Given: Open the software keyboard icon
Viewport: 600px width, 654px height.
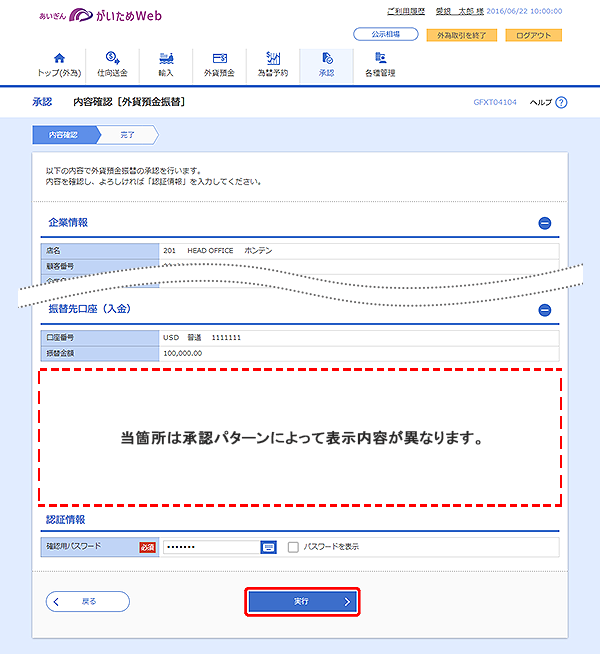Looking at the screenshot, I should coord(269,547).
